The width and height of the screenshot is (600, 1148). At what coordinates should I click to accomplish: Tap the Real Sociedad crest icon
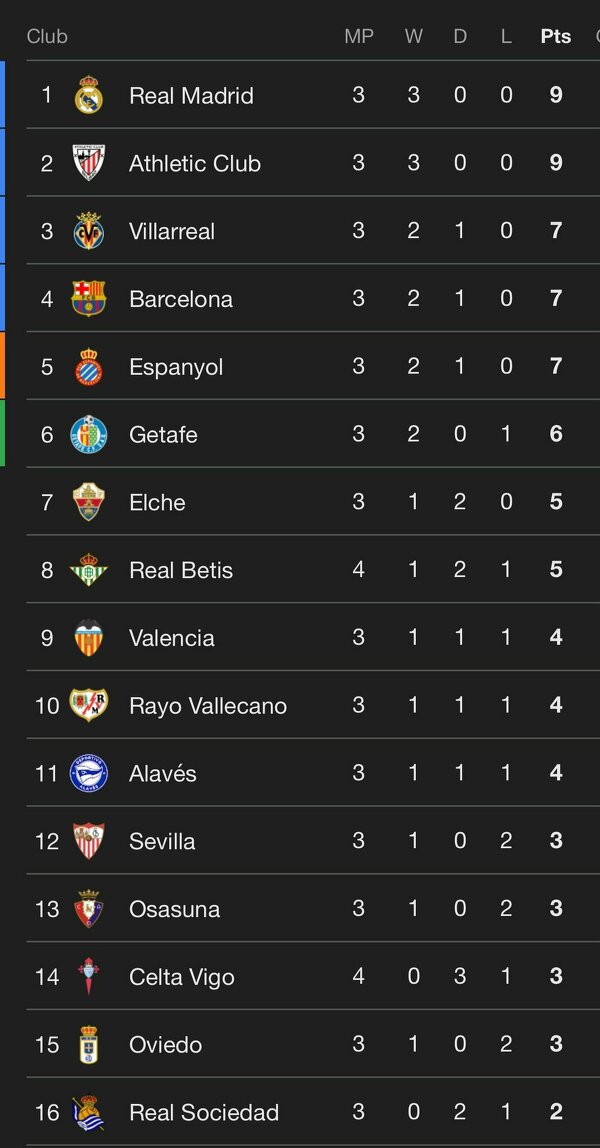[x=89, y=1112]
